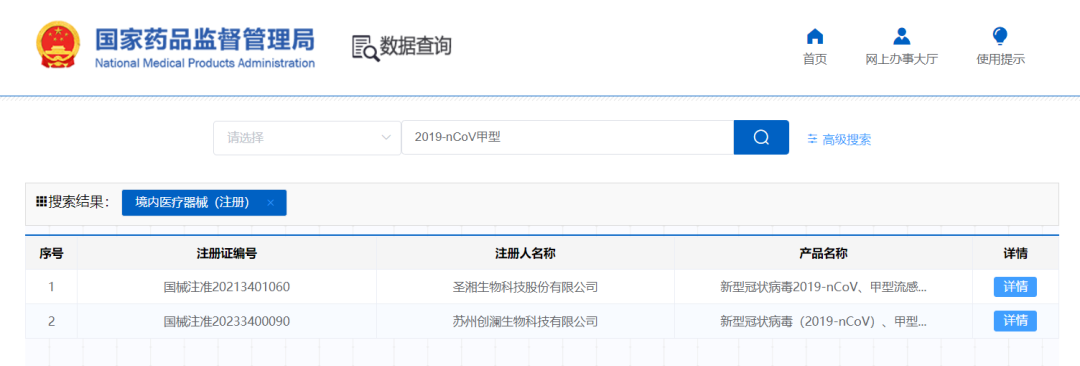Click the 高级搜索 filter sliders icon
Image resolution: width=1080 pixels, height=366 pixels.
point(812,139)
